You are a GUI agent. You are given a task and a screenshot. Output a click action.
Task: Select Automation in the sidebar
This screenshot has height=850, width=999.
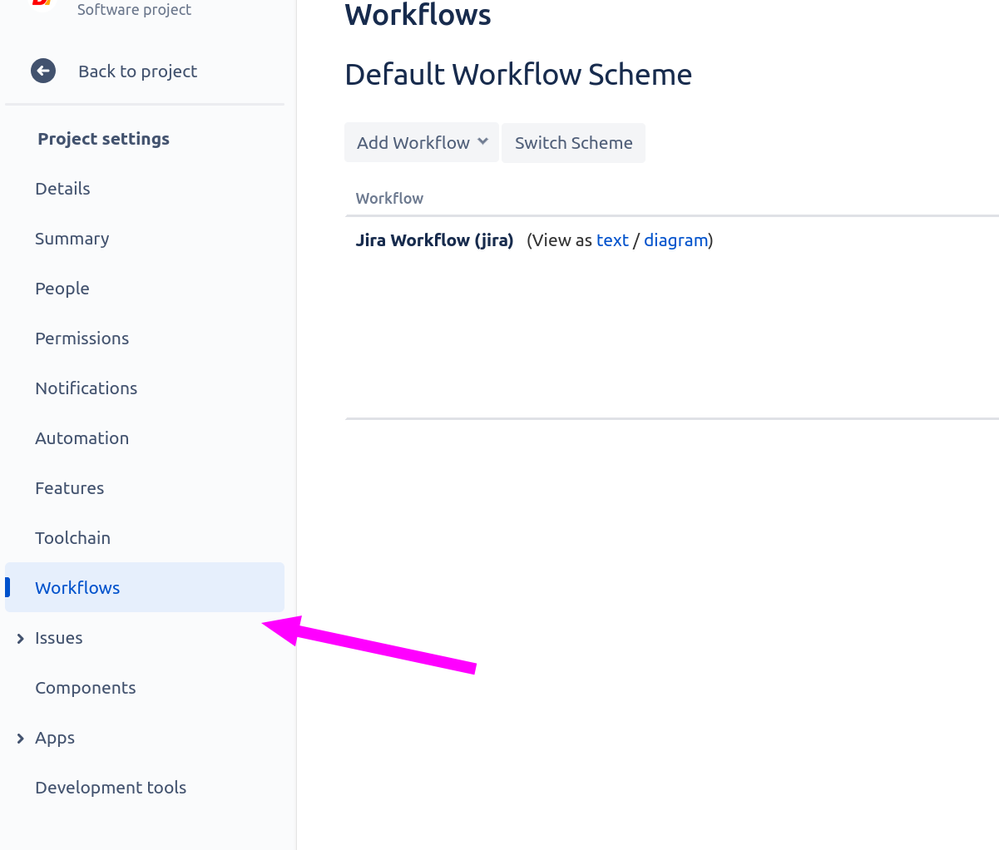click(x=82, y=438)
